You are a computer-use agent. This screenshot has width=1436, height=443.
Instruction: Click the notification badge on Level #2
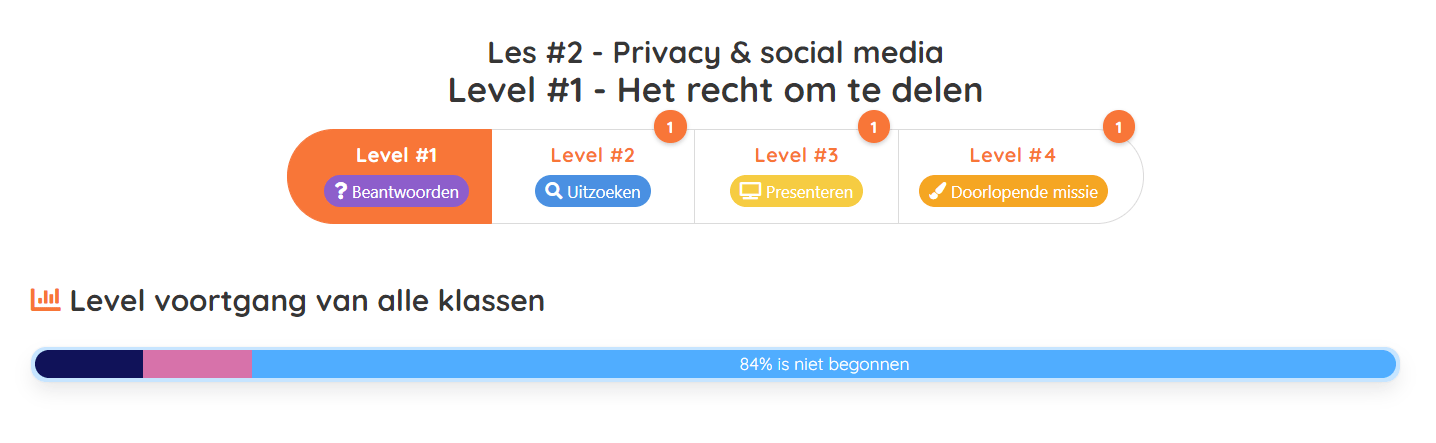point(670,127)
